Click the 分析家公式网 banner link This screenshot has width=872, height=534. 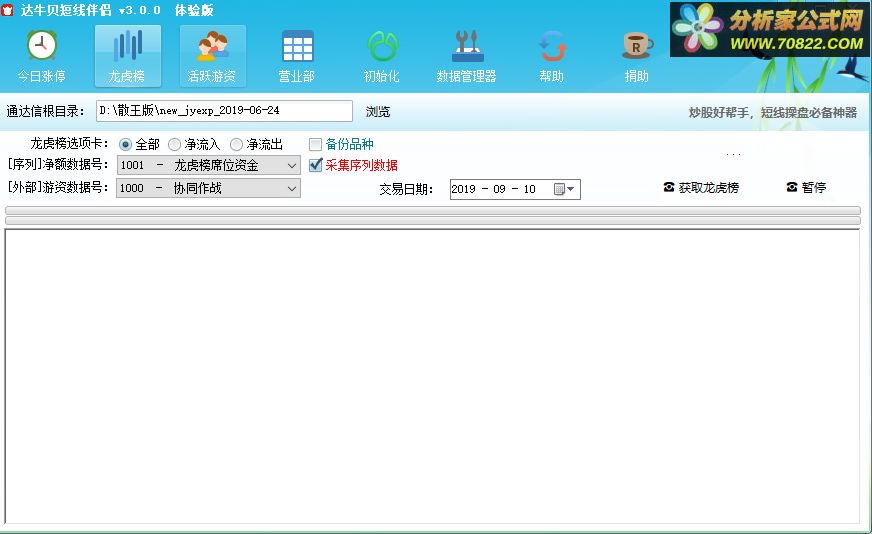(x=770, y=29)
